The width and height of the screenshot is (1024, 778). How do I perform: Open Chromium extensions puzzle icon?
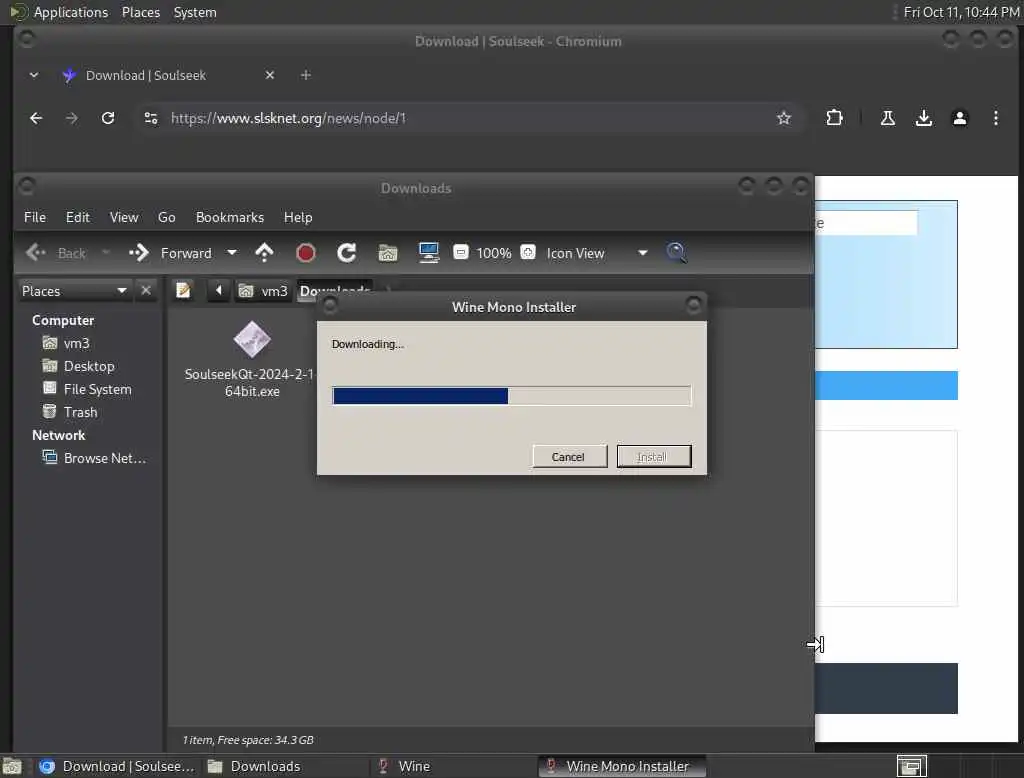(835, 118)
